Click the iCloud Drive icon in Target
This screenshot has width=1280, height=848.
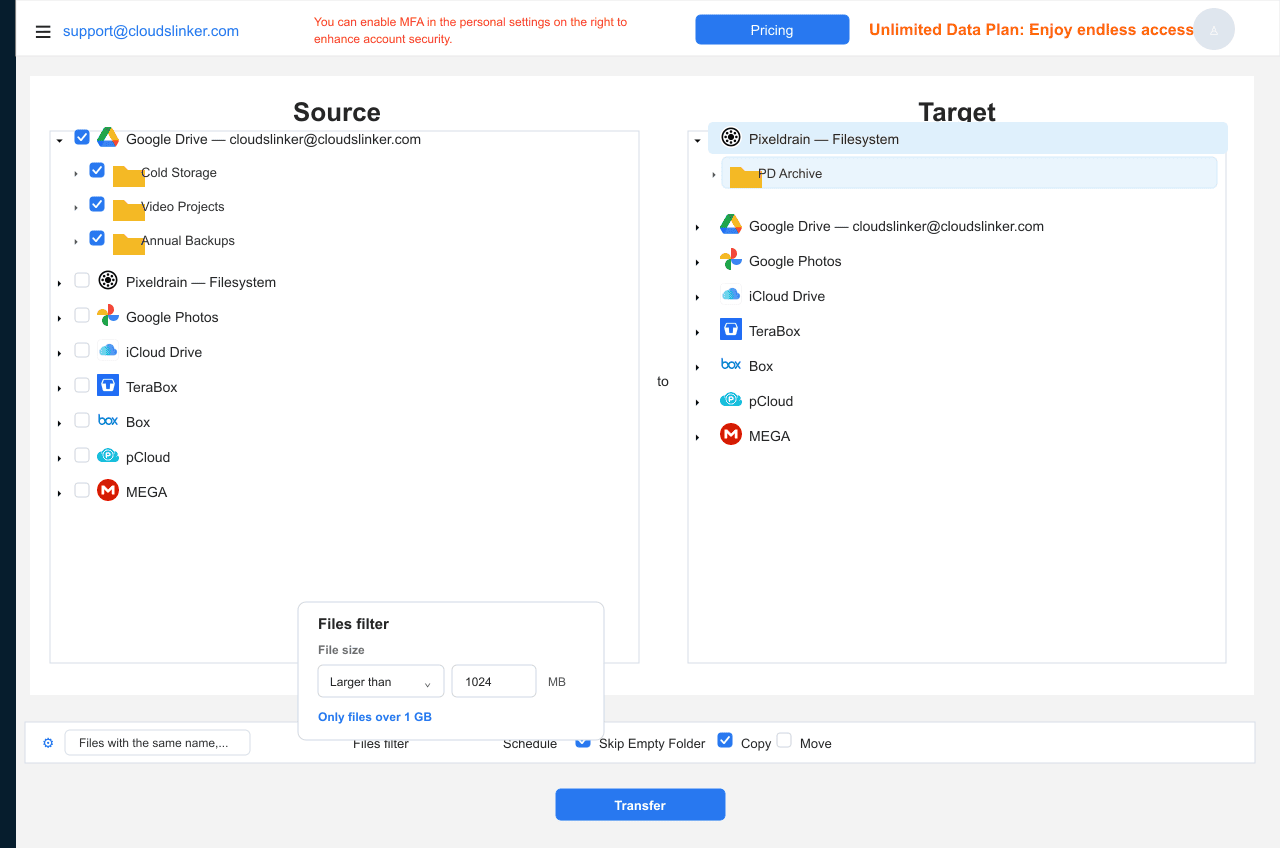point(731,295)
